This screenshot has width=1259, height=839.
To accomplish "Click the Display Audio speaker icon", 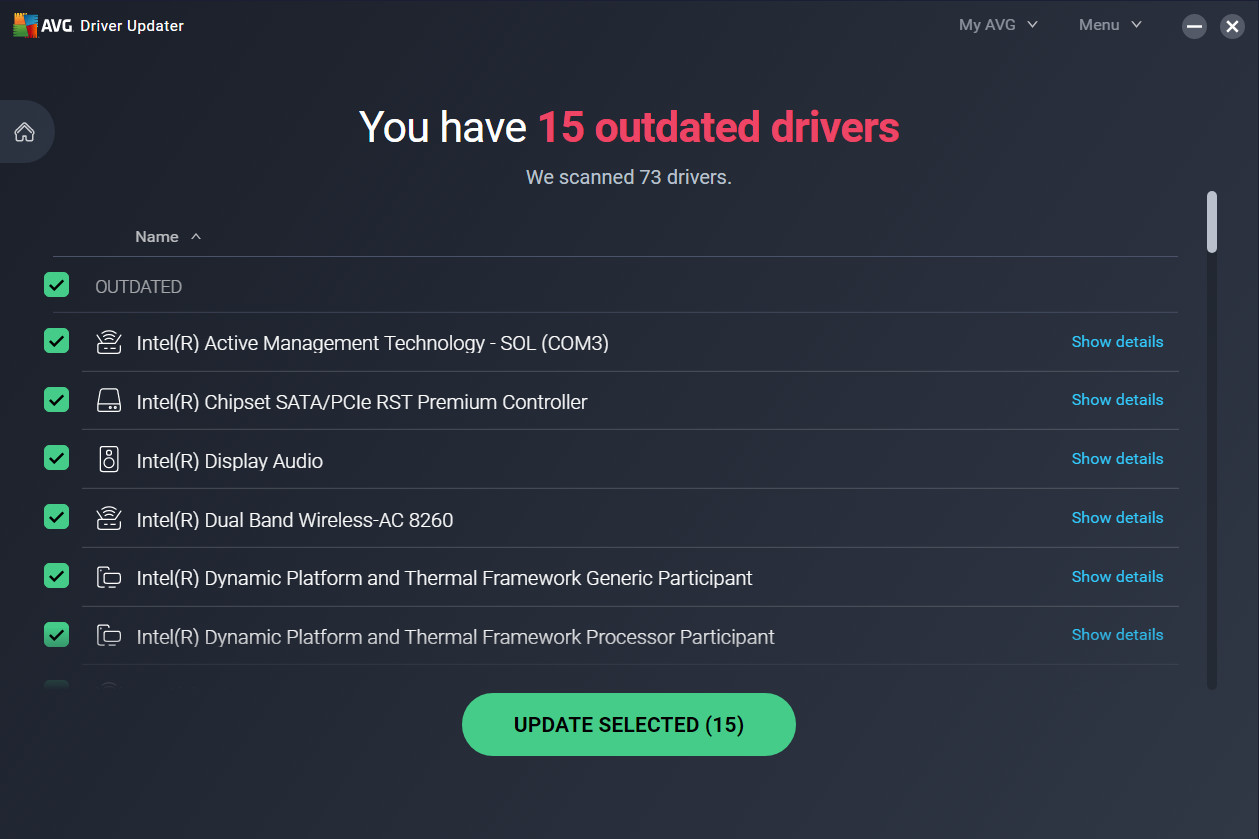I will tap(109, 460).
